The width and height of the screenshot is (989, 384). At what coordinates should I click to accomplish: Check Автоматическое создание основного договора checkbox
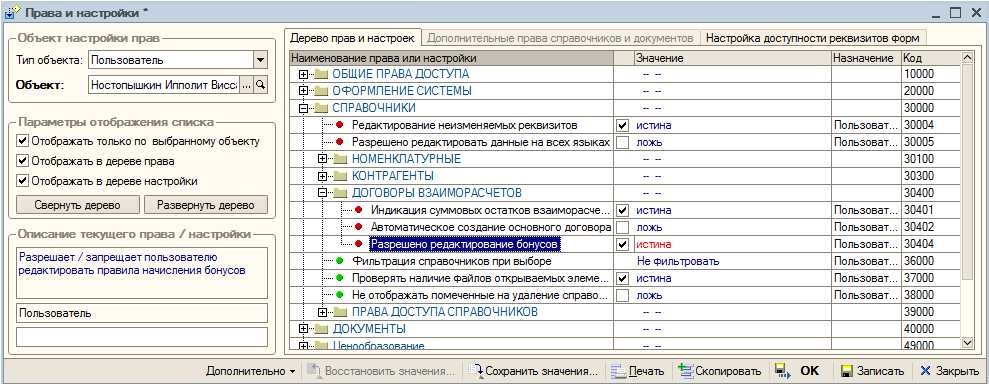[x=623, y=227]
